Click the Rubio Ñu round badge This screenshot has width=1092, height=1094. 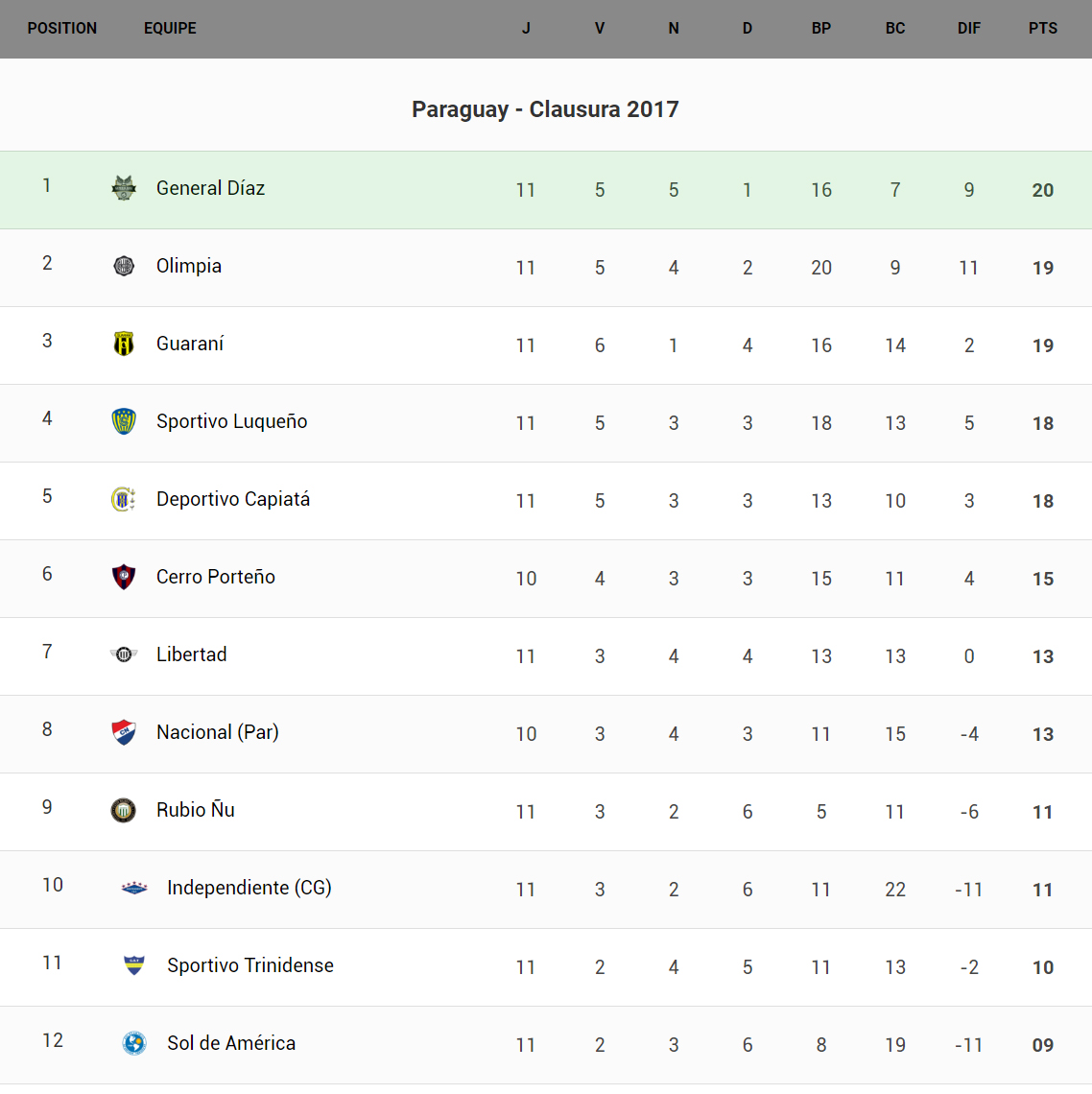(124, 810)
